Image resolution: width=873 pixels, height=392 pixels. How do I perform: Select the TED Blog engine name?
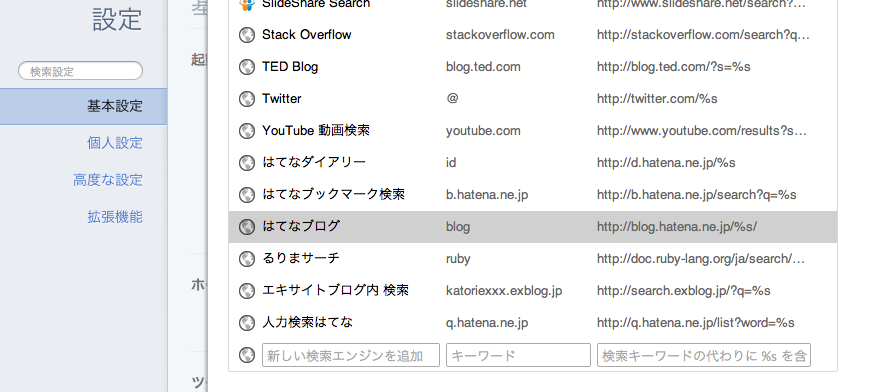point(290,67)
